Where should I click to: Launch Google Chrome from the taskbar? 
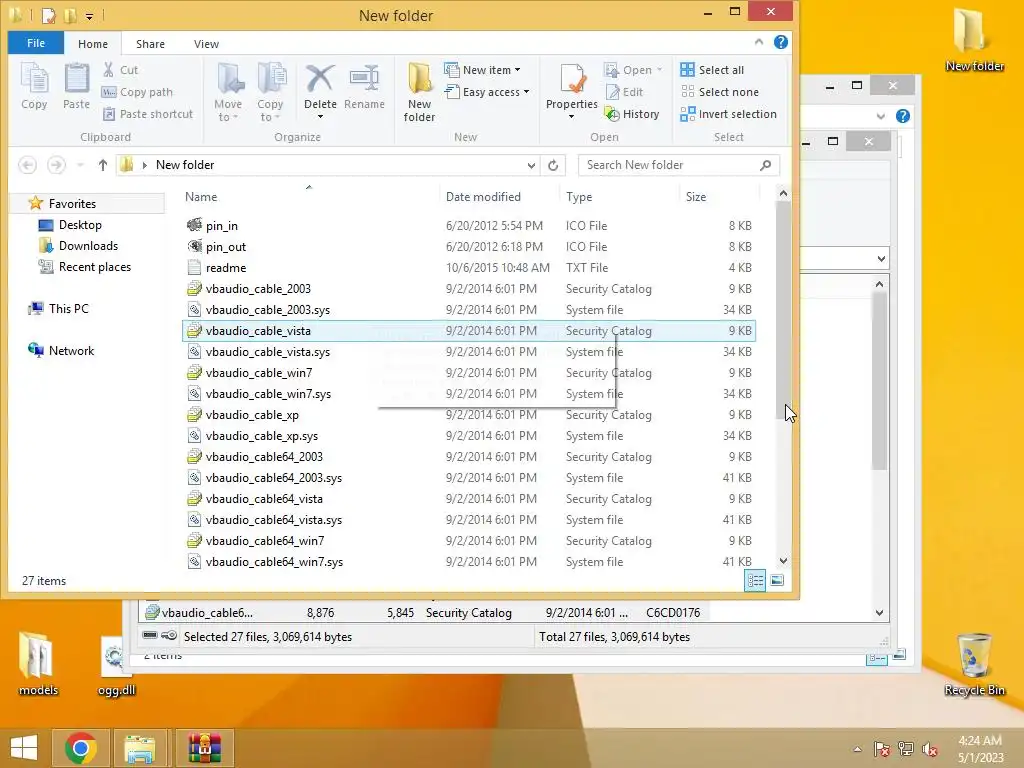point(80,748)
